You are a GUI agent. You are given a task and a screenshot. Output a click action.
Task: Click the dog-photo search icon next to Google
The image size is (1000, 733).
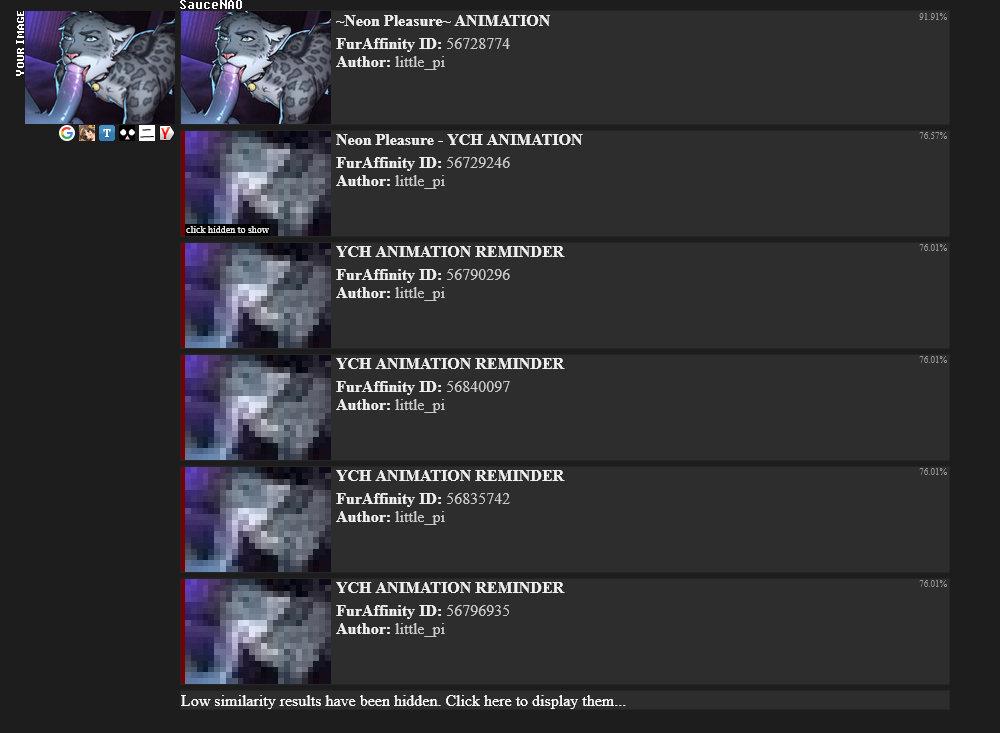[x=87, y=133]
